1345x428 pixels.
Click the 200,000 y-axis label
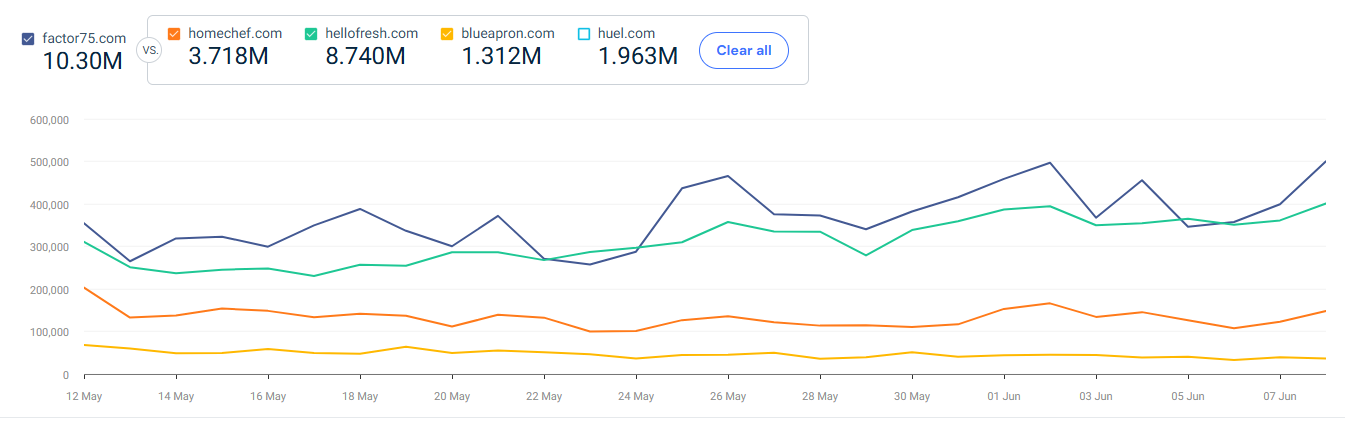click(48, 290)
